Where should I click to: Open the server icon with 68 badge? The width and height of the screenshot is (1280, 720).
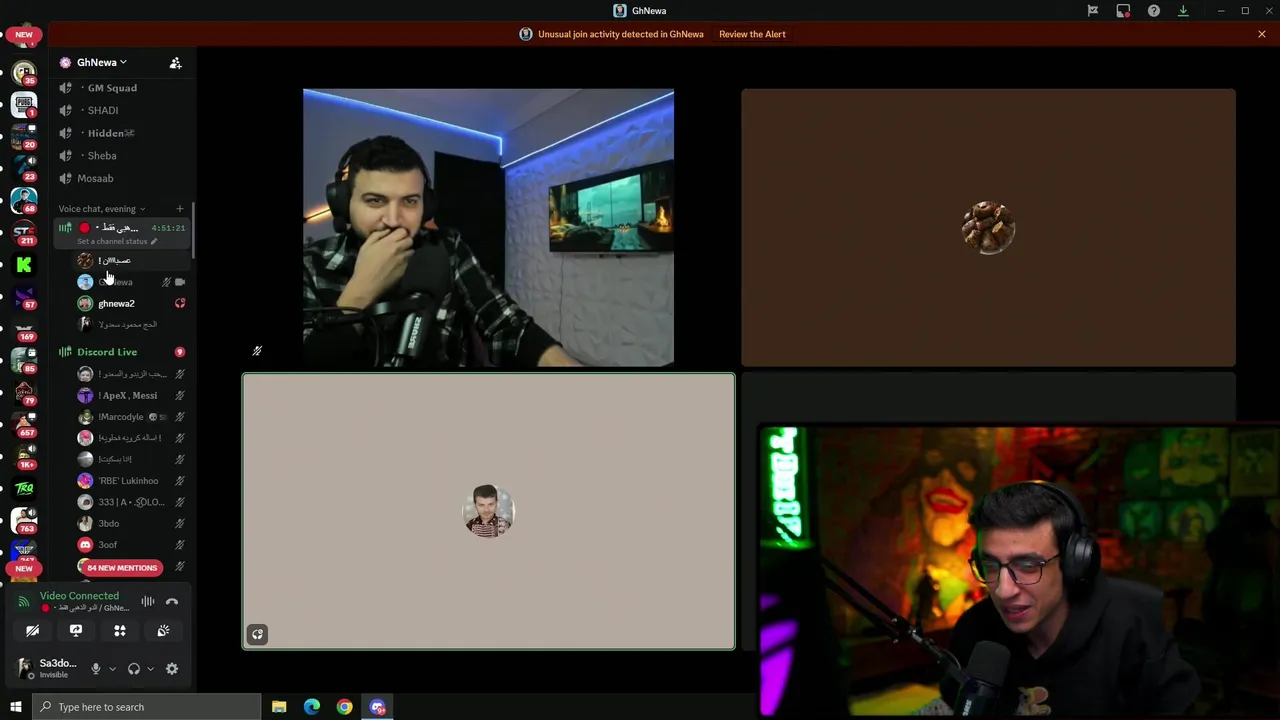(x=24, y=200)
